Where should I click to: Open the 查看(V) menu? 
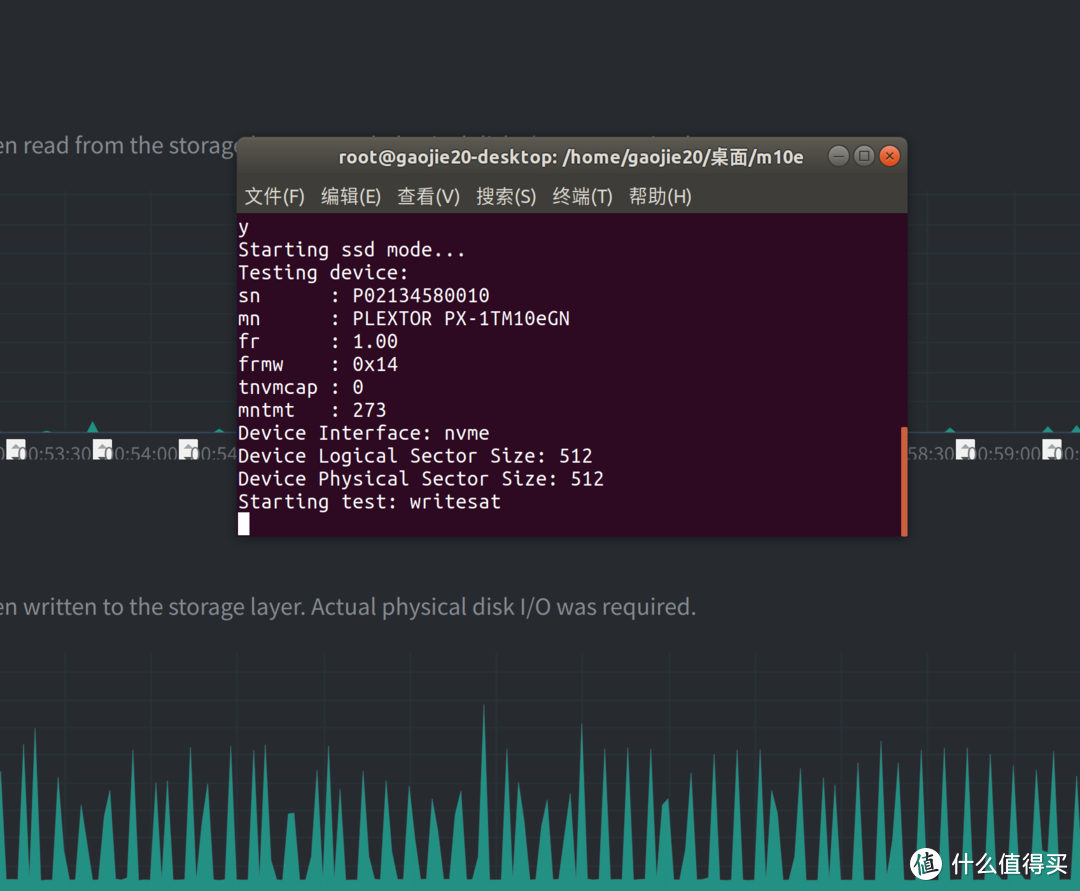[x=428, y=197]
